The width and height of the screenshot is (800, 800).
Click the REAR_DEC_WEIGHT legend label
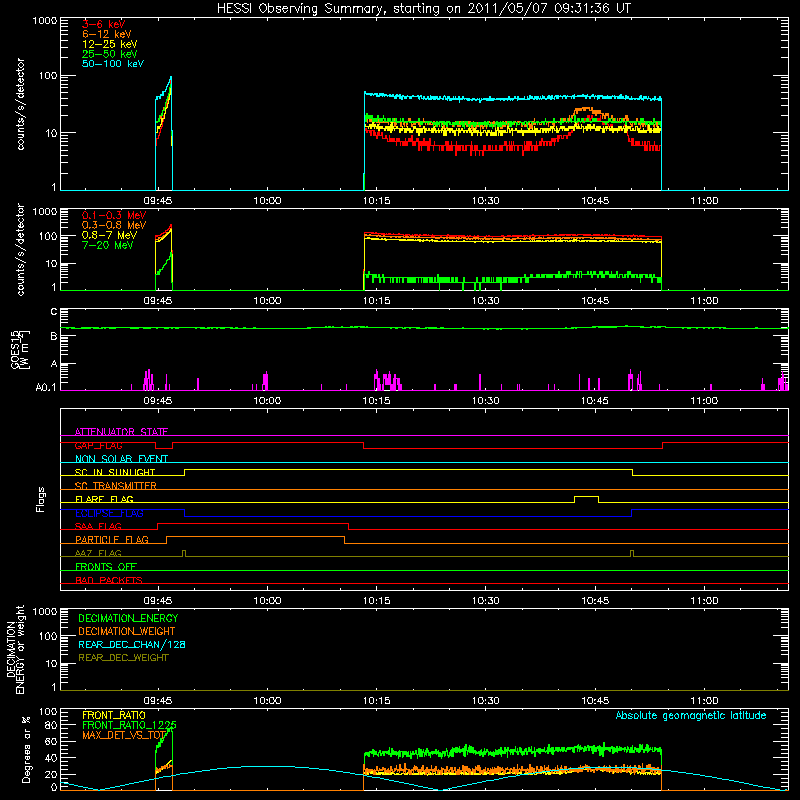[123, 658]
